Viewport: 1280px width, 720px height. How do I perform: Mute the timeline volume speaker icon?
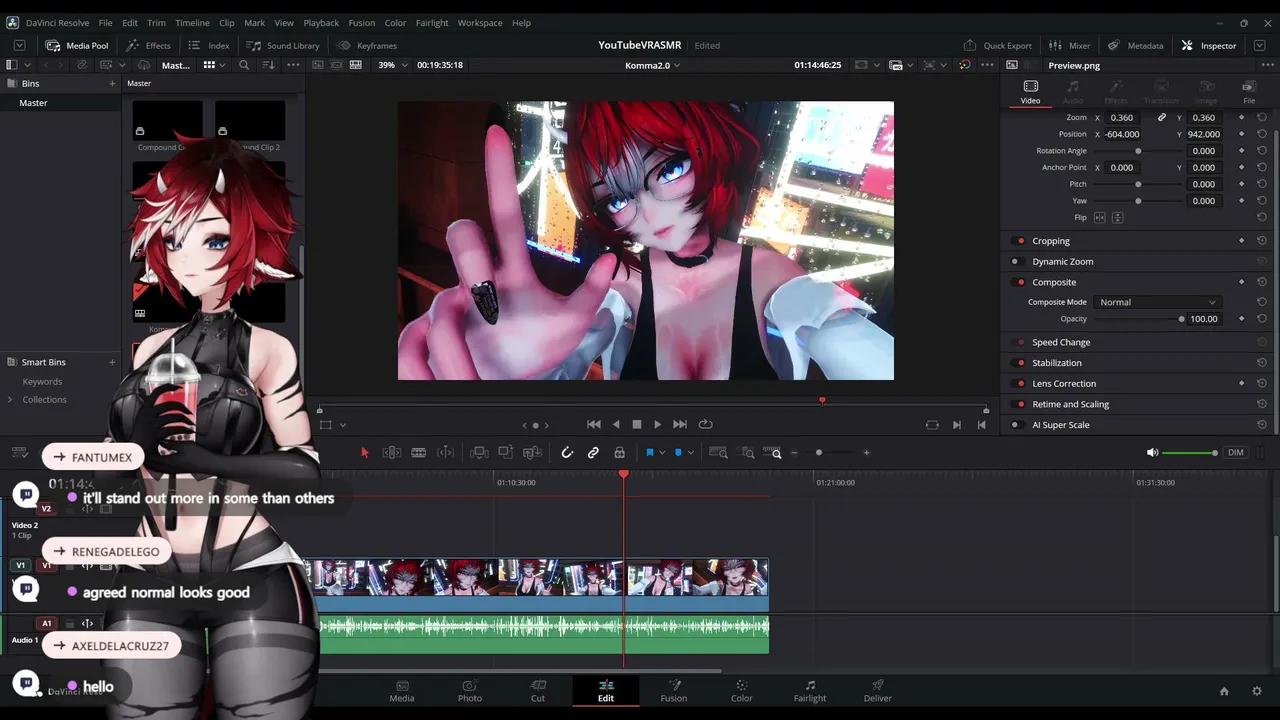(1152, 453)
